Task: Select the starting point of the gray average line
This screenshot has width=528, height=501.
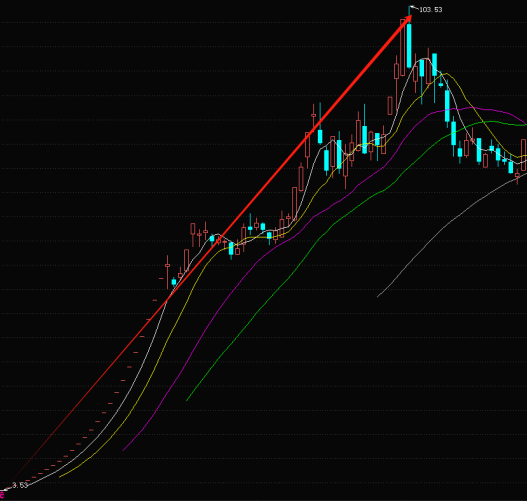Action: point(377,297)
